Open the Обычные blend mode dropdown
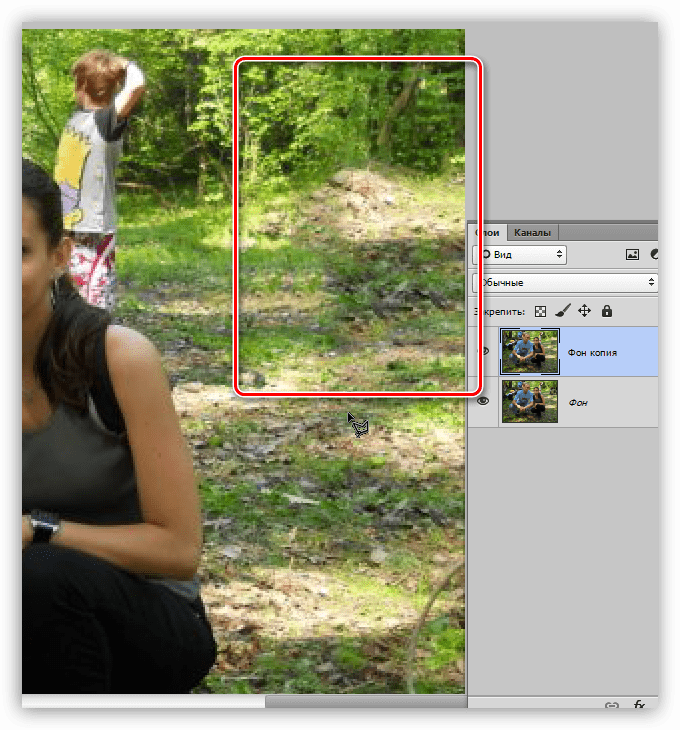The image size is (680, 730). (566, 283)
